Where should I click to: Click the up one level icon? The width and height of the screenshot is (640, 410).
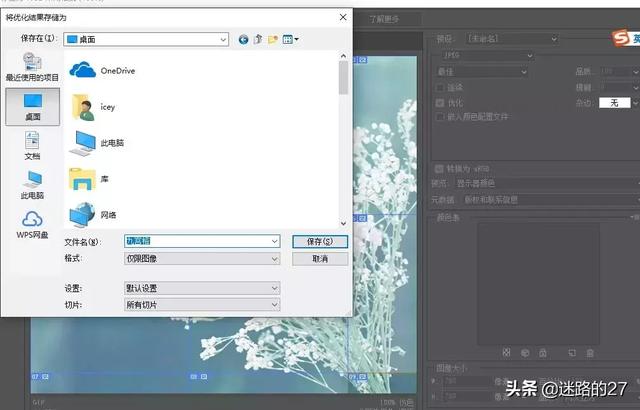[258, 39]
